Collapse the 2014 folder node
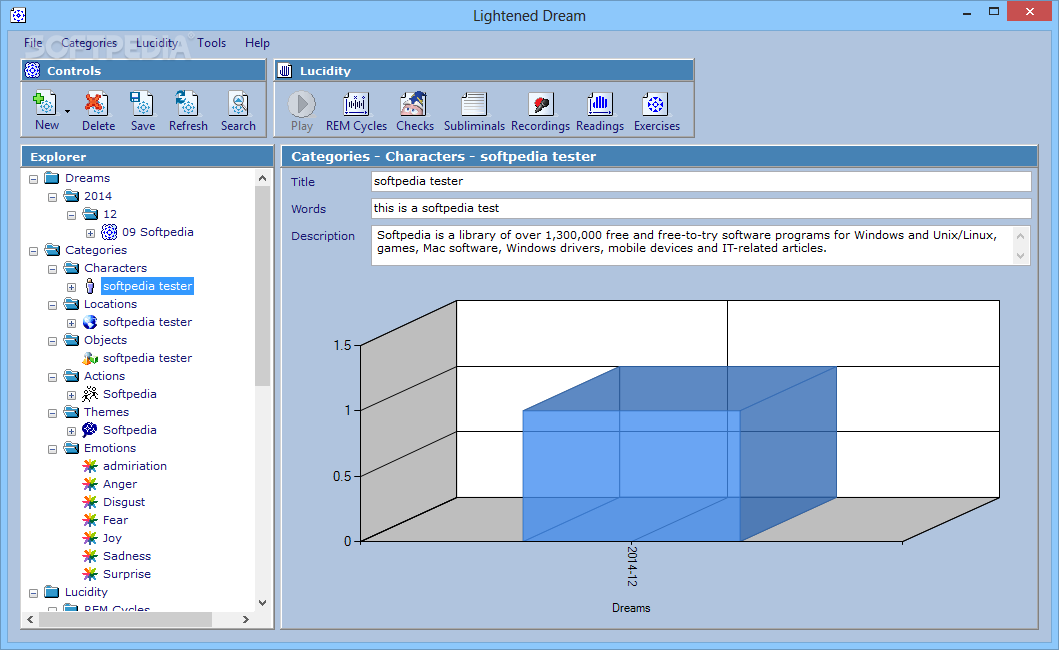Image resolution: width=1059 pixels, height=650 pixels. (53, 197)
